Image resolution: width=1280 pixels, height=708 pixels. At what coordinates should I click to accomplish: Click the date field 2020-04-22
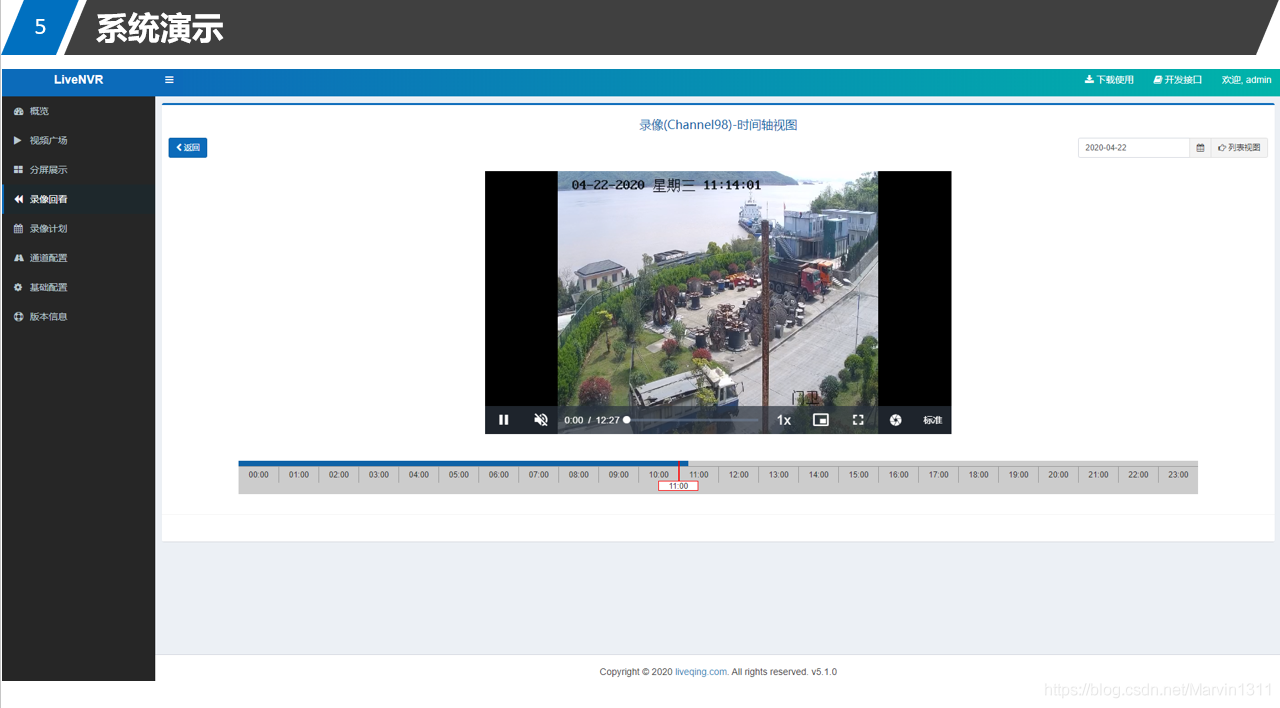pyautogui.click(x=1134, y=147)
